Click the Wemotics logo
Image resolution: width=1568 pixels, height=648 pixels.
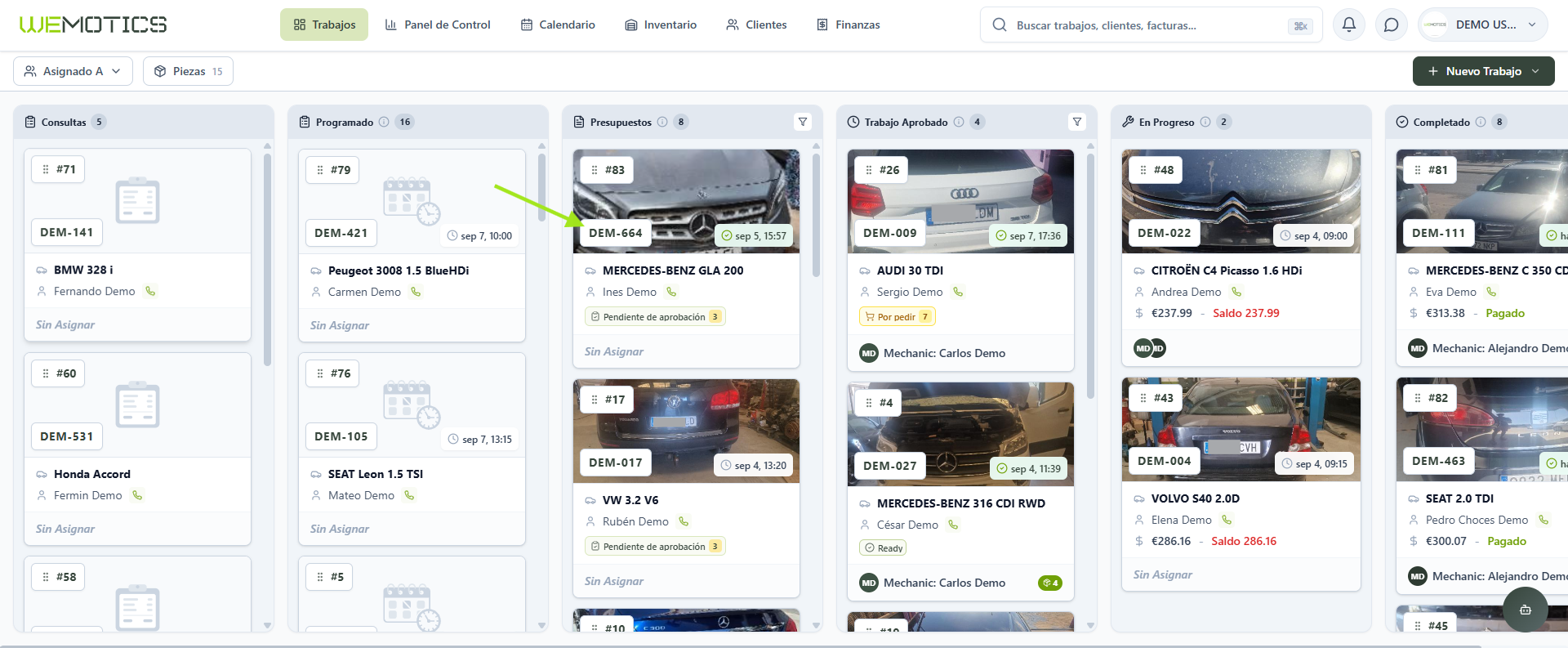pos(93,25)
